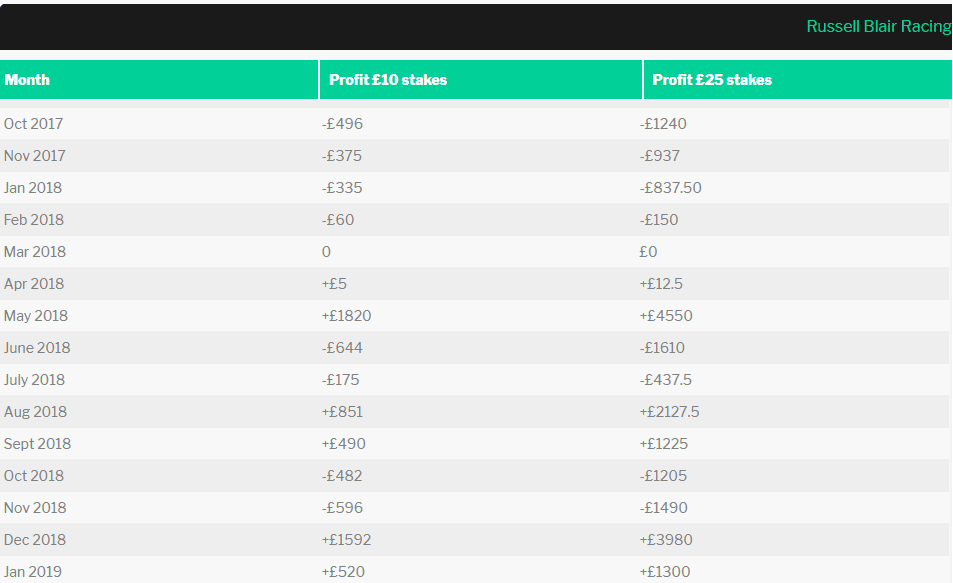Click the Oct 2017 month cell

pos(33,124)
